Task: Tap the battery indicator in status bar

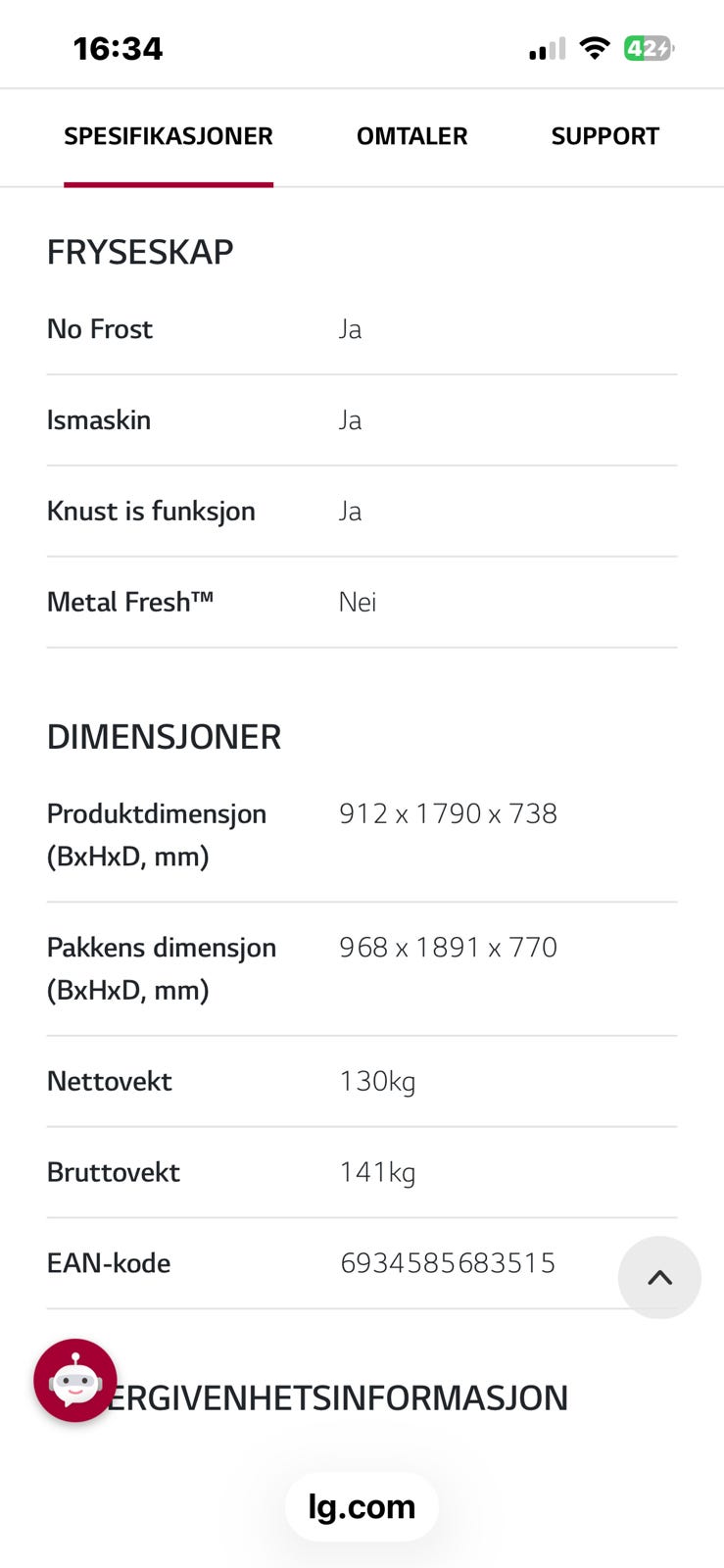Action: point(649,48)
